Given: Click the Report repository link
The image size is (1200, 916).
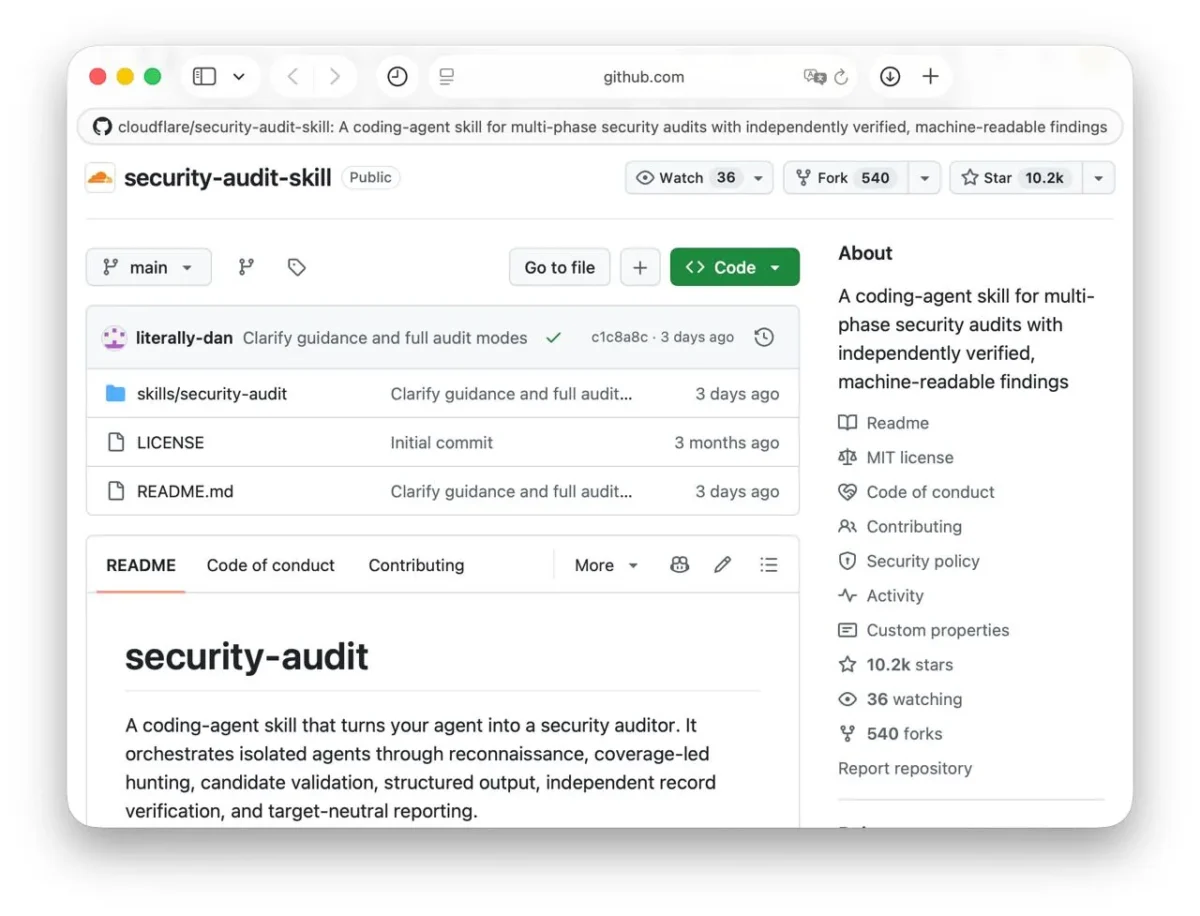Looking at the screenshot, I should pyautogui.click(x=905, y=768).
